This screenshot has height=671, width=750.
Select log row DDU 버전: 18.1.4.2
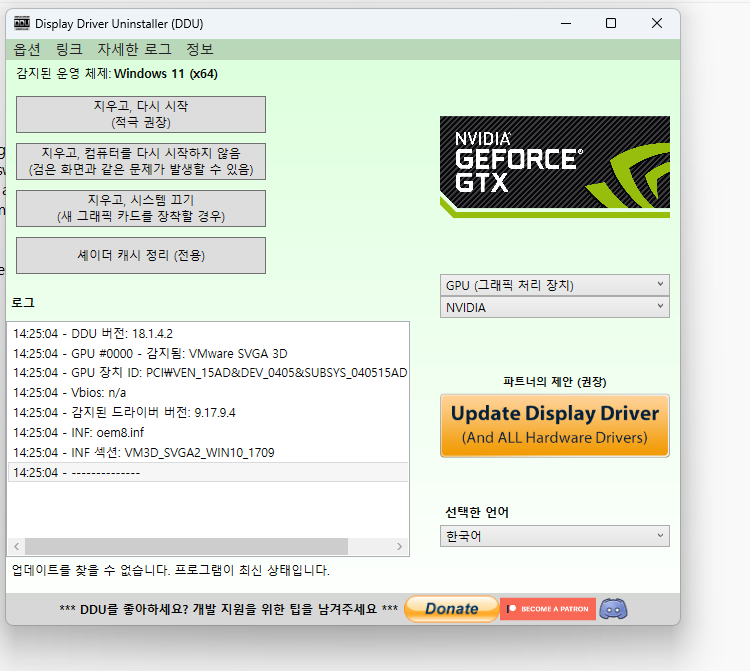point(208,333)
